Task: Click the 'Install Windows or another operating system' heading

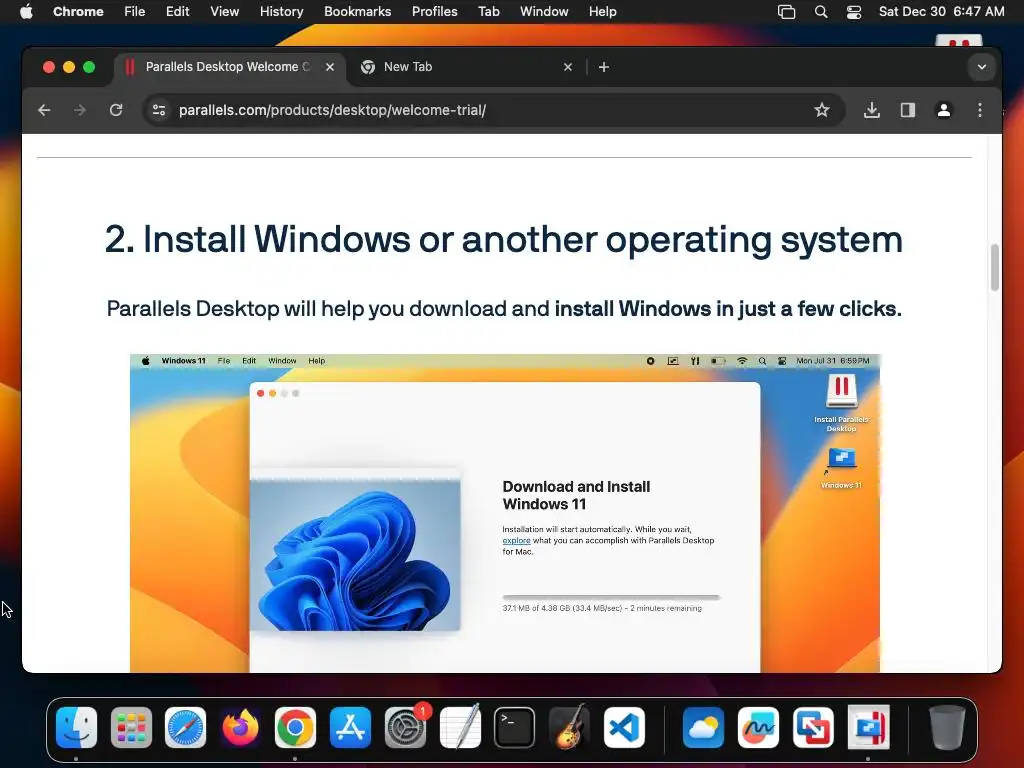Action: (504, 239)
